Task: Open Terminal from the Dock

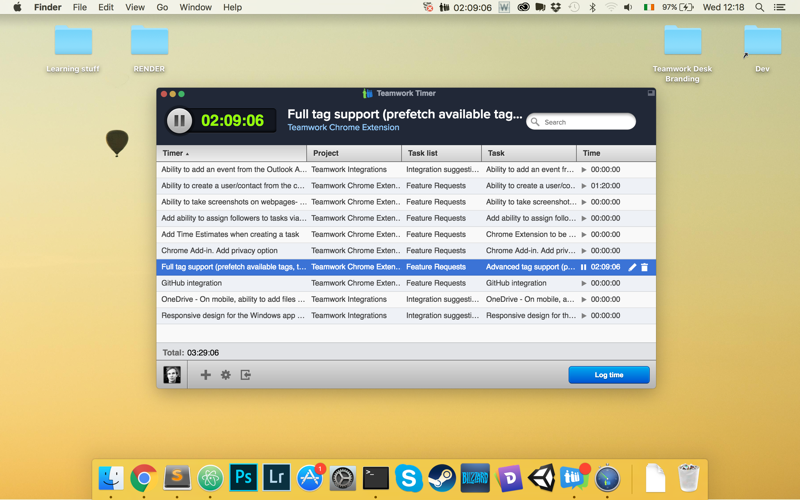Action: tap(376, 478)
